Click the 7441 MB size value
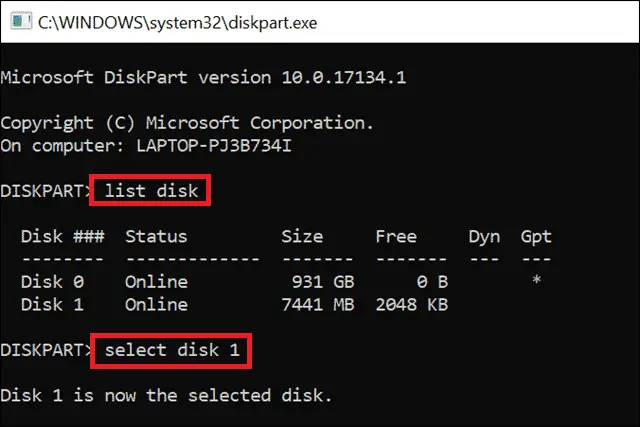Viewport: 640px width, 427px height. coord(318,305)
